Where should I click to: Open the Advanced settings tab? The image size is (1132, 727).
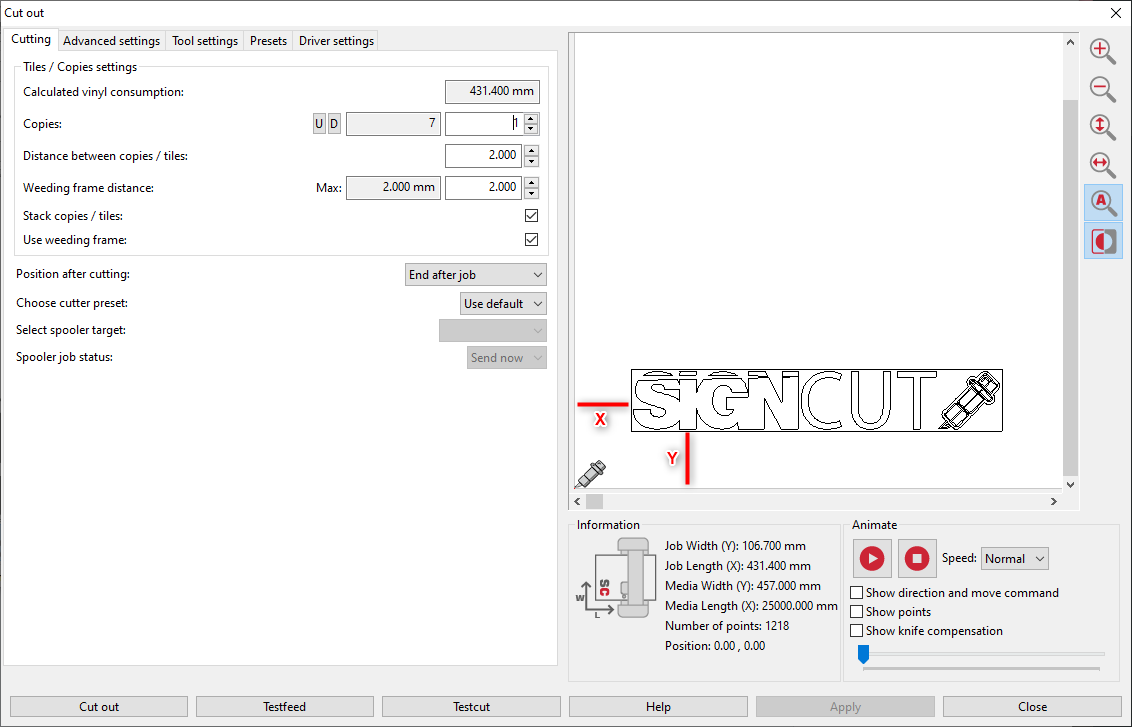point(111,40)
